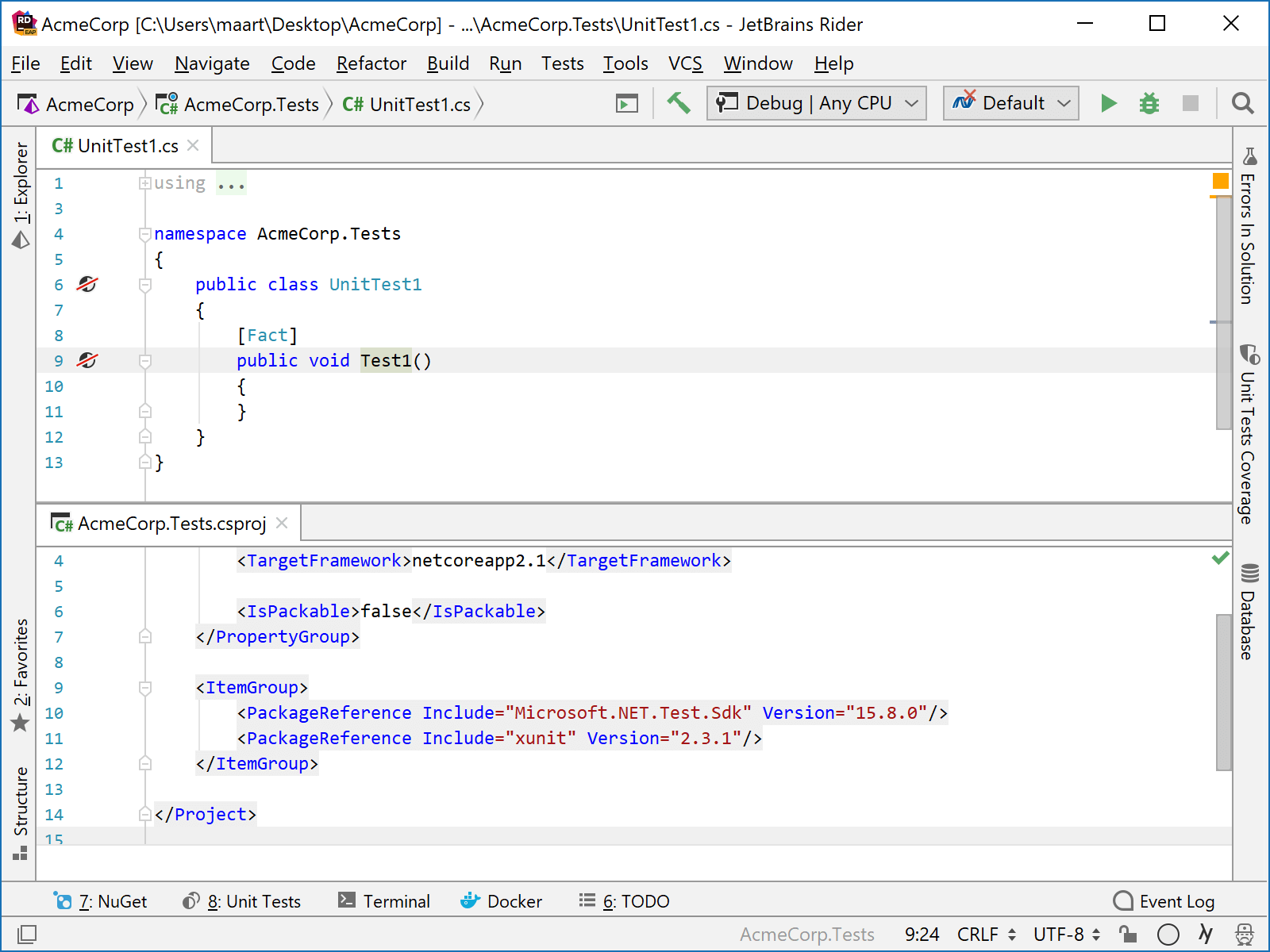Open the Edit menu
This screenshot has height=952, width=1270.
click(75, 63)
